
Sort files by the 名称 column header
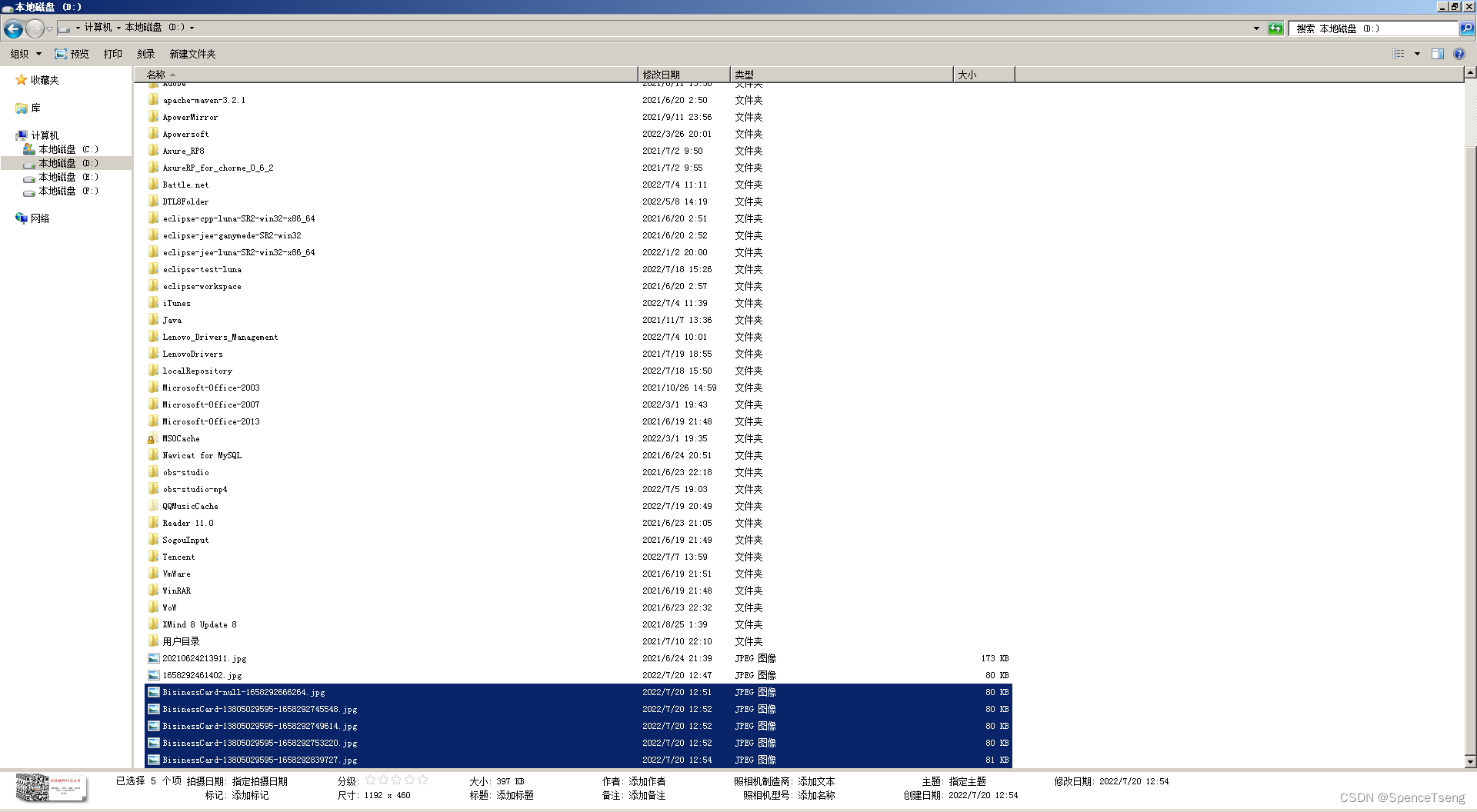(385, 75)
